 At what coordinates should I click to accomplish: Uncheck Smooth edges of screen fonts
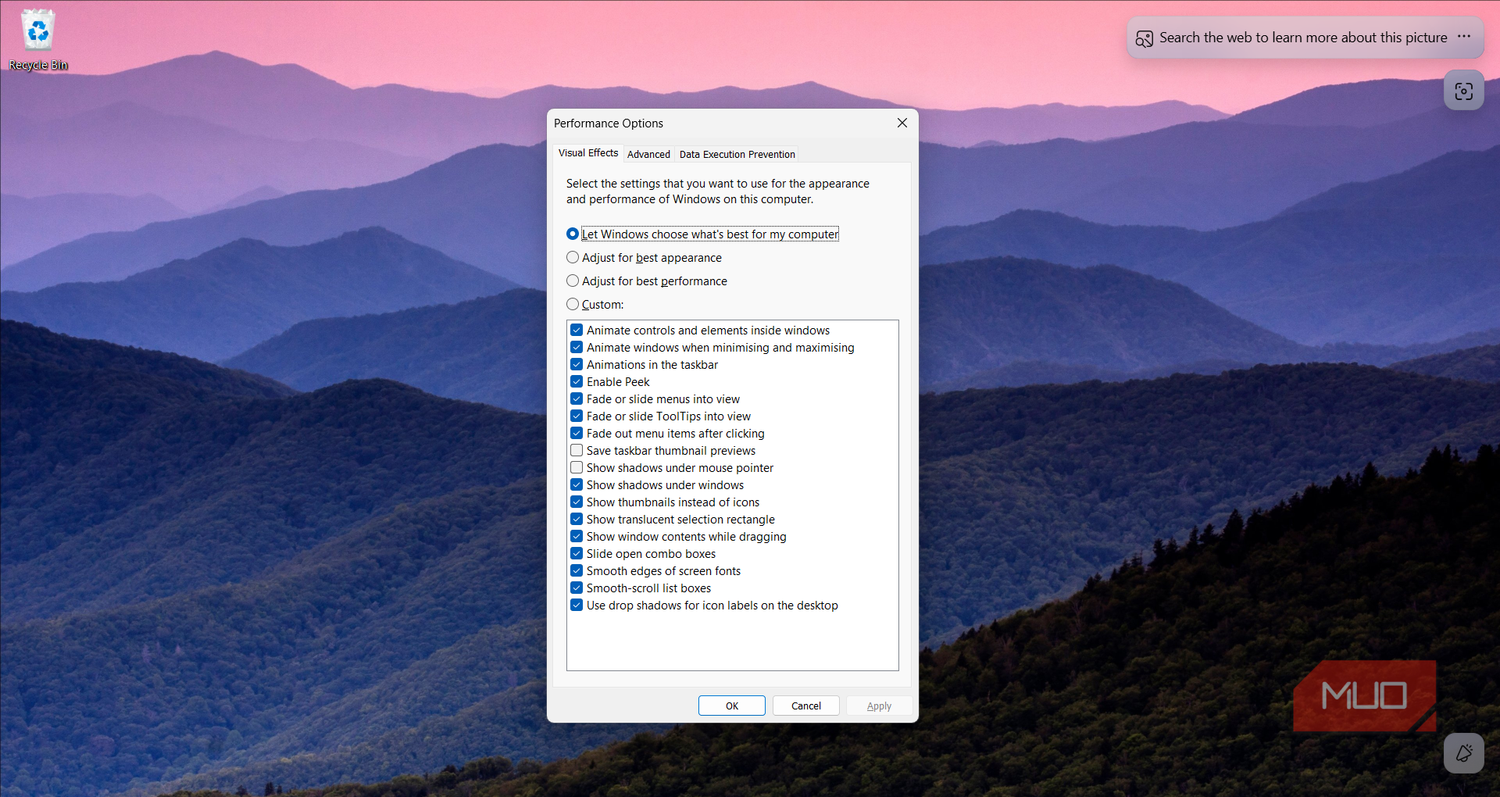pos(577,571)
